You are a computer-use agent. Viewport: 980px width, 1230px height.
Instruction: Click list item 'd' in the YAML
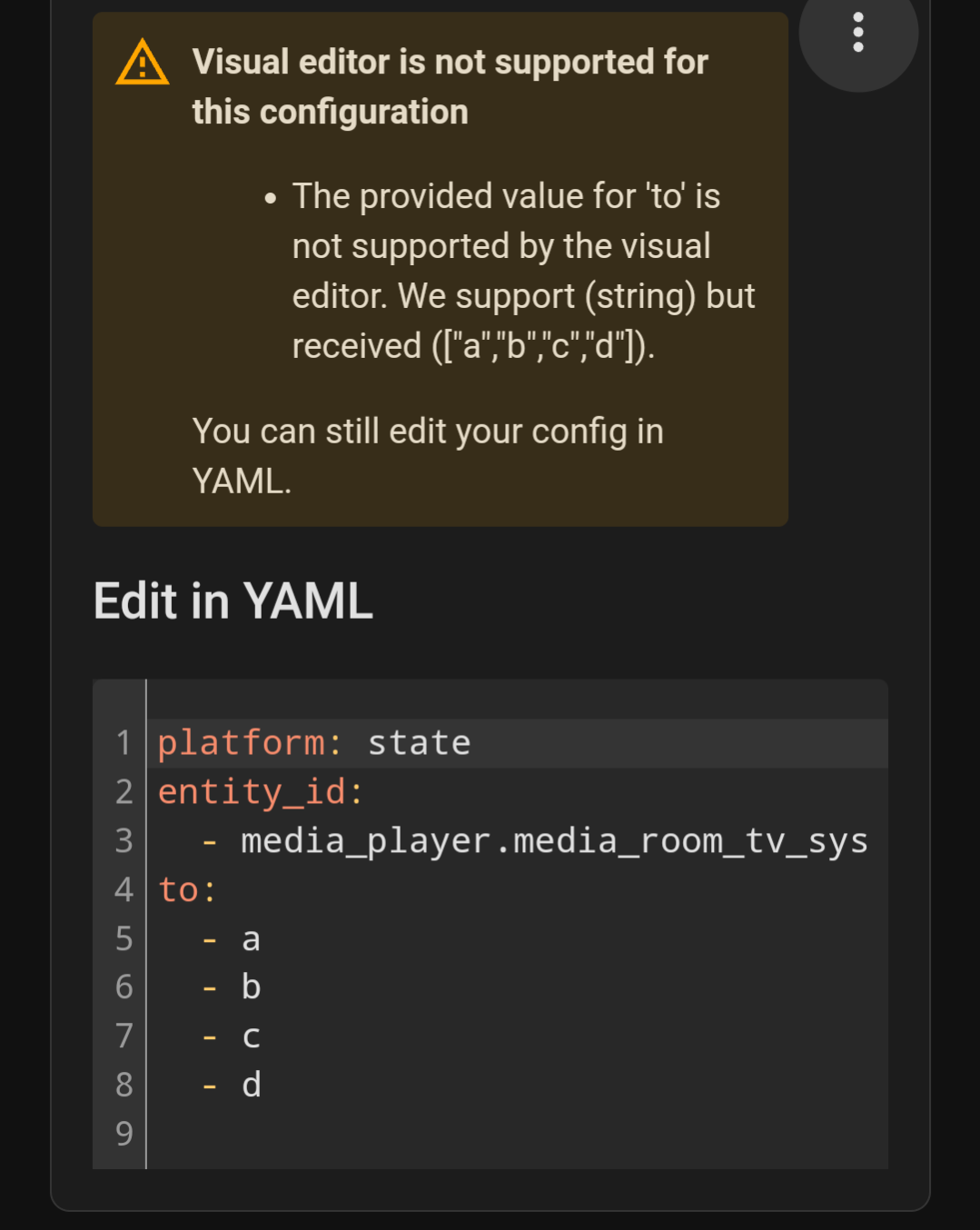[x=252, y=1085]
